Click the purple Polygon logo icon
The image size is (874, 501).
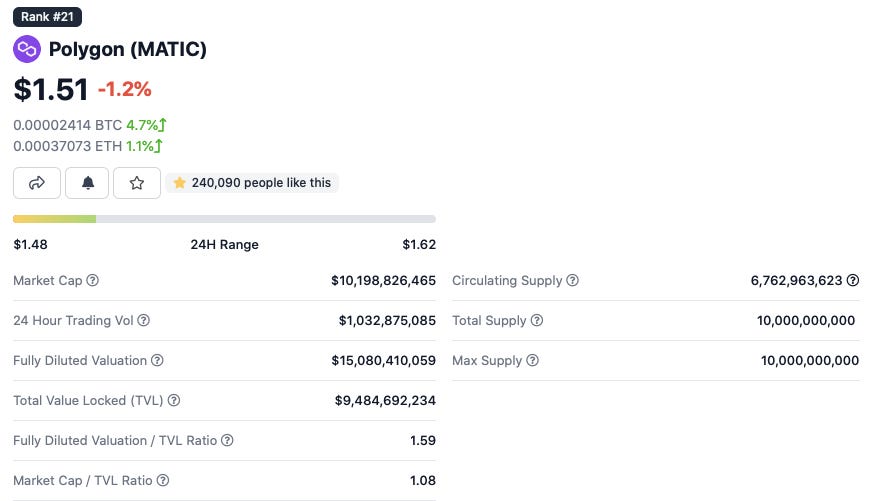tap(26, 49)
